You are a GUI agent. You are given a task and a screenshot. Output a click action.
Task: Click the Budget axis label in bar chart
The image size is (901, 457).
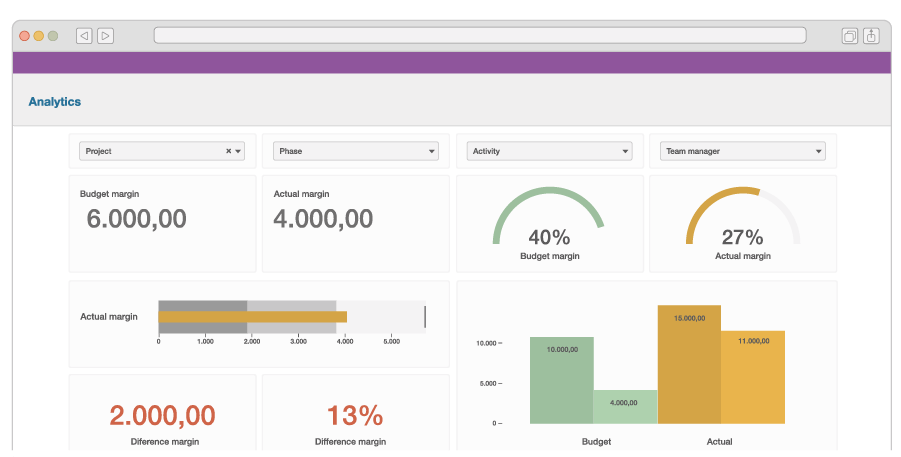pyautogui.click(x=596, y=441)
